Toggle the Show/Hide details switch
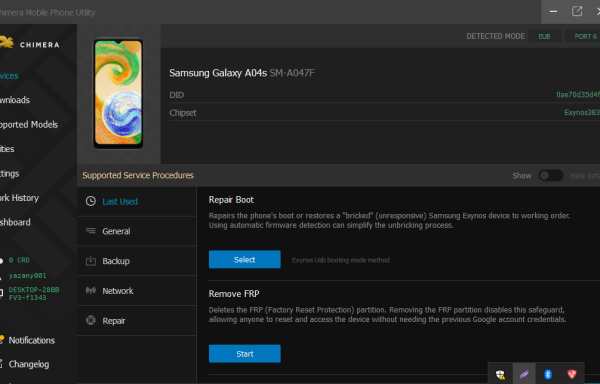The height and width of the screenshot is (384, 600). 551,176
